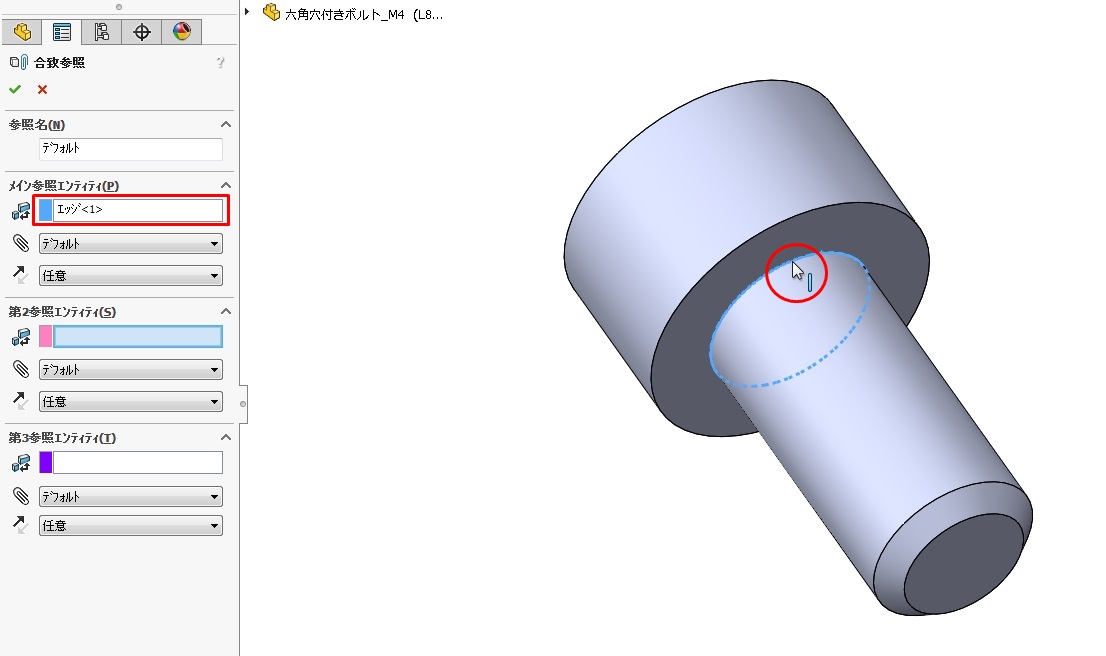Click the 参照名 text field
1106x656 pixels.
click(130, 148)
